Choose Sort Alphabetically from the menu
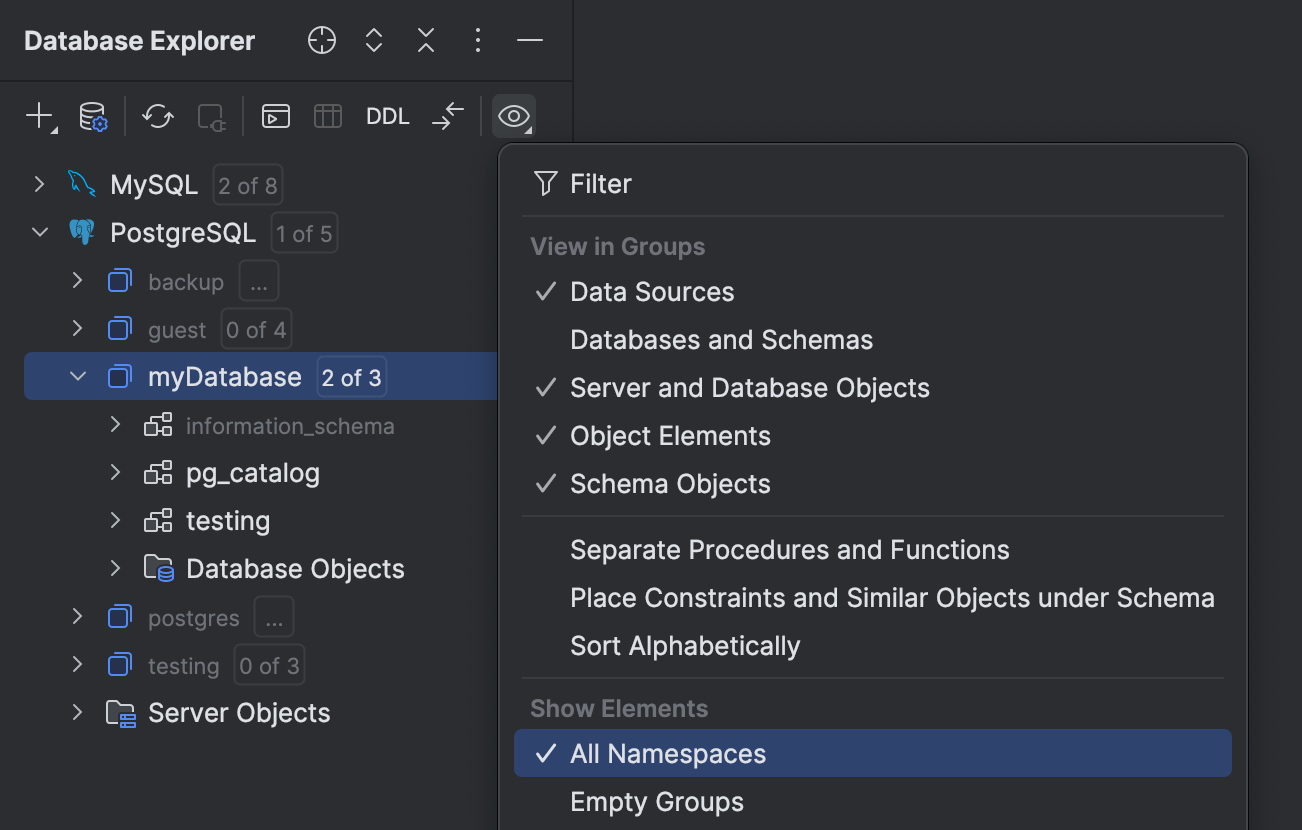Screen dimensions: 1302x830 685,646
